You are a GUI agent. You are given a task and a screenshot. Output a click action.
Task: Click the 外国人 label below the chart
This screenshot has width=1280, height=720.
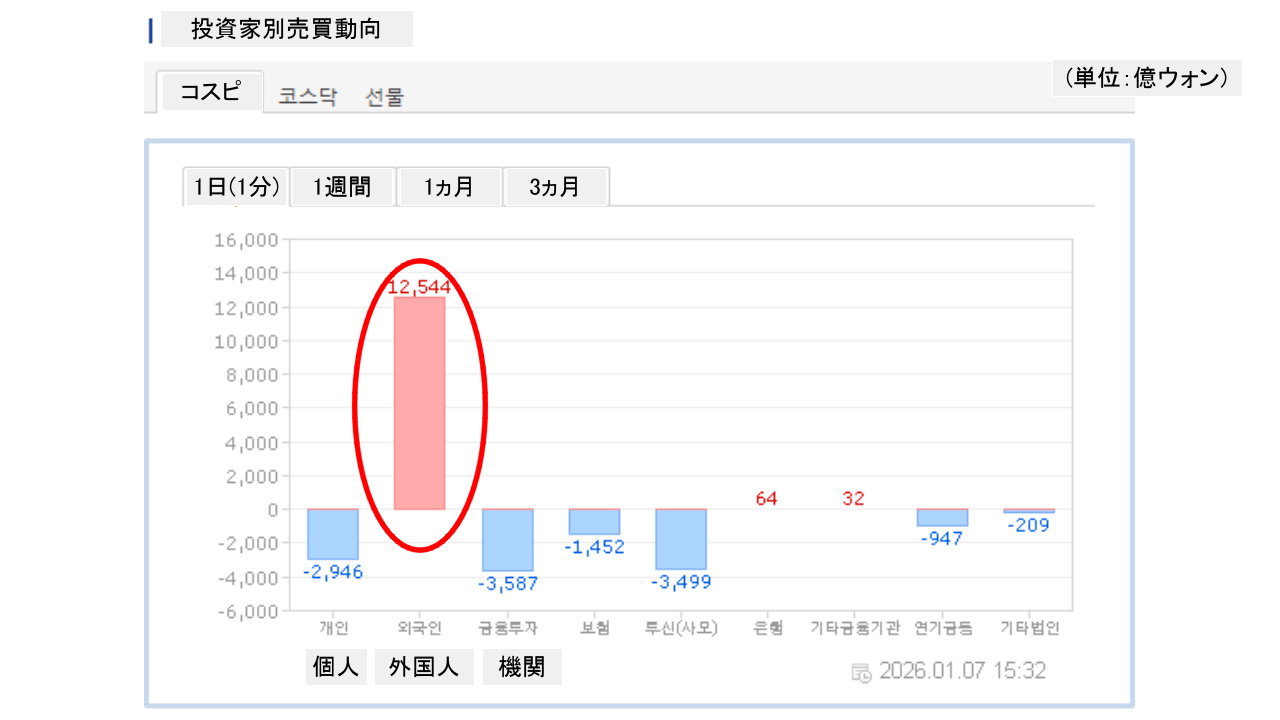point(424,667)
